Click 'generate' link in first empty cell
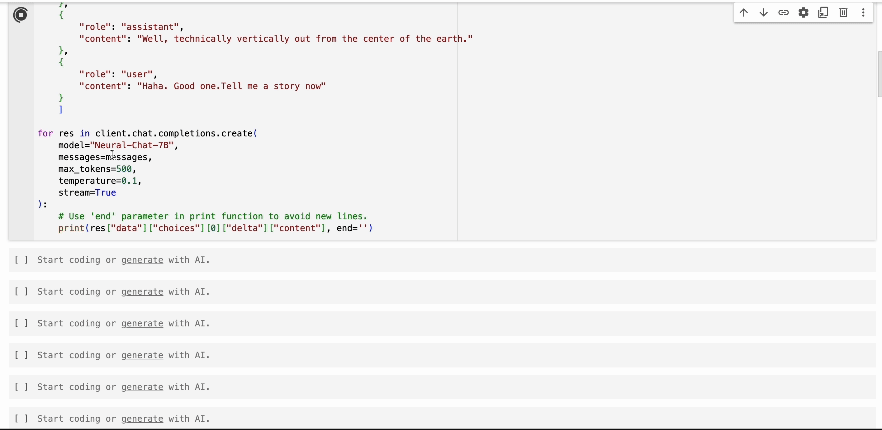This screenshot has width=882, height=430. (141, 260)
